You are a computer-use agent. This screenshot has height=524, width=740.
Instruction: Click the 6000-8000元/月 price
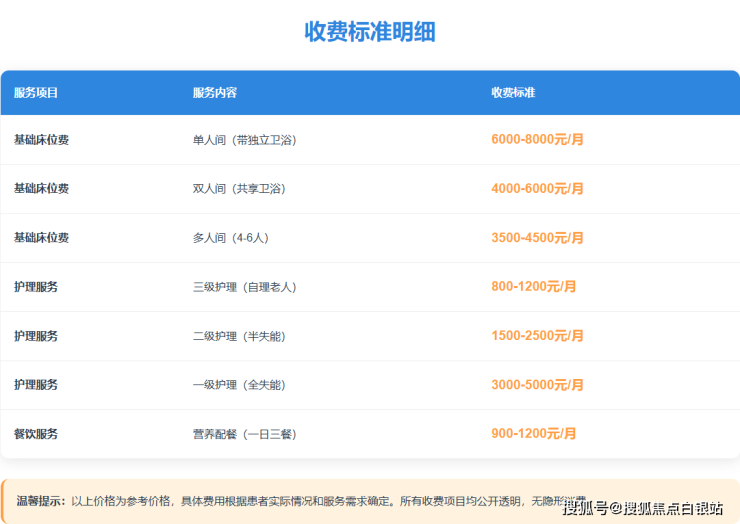(537, 140)
